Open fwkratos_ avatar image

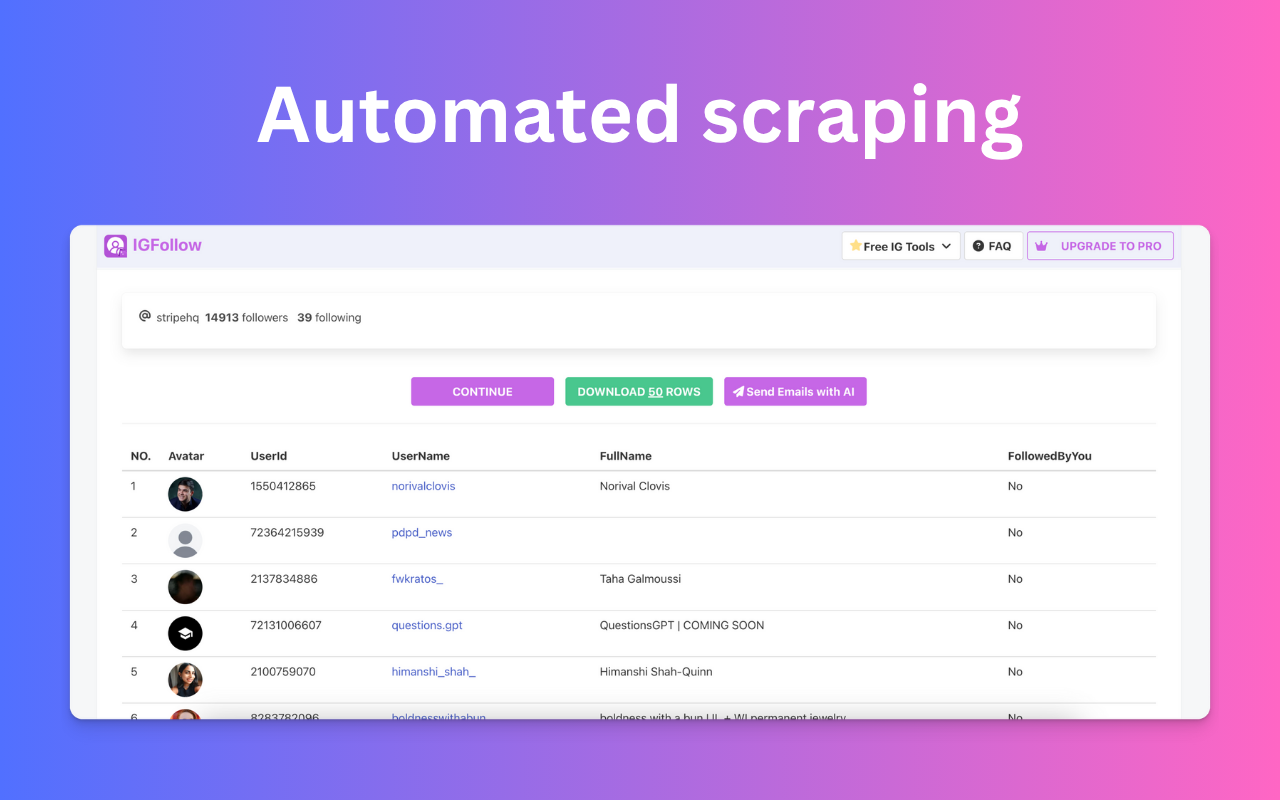(x=185, y=587)
